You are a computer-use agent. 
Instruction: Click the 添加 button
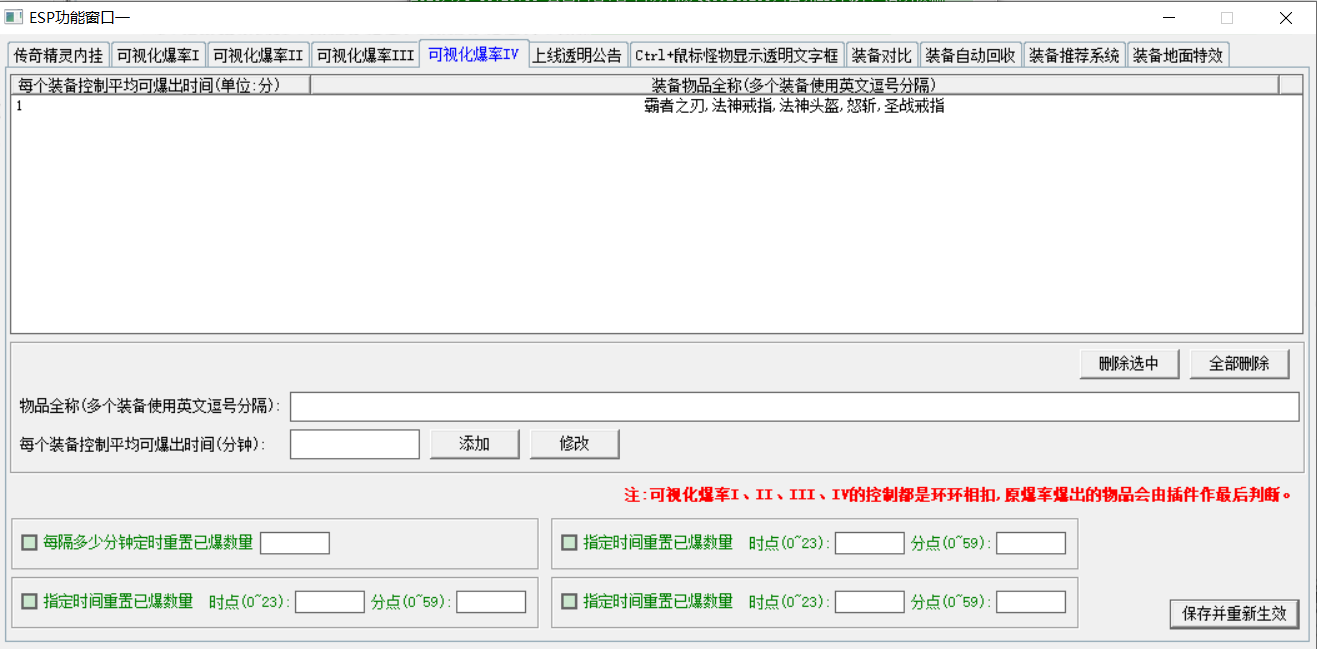pyautogui.click(x=474, y=444)
